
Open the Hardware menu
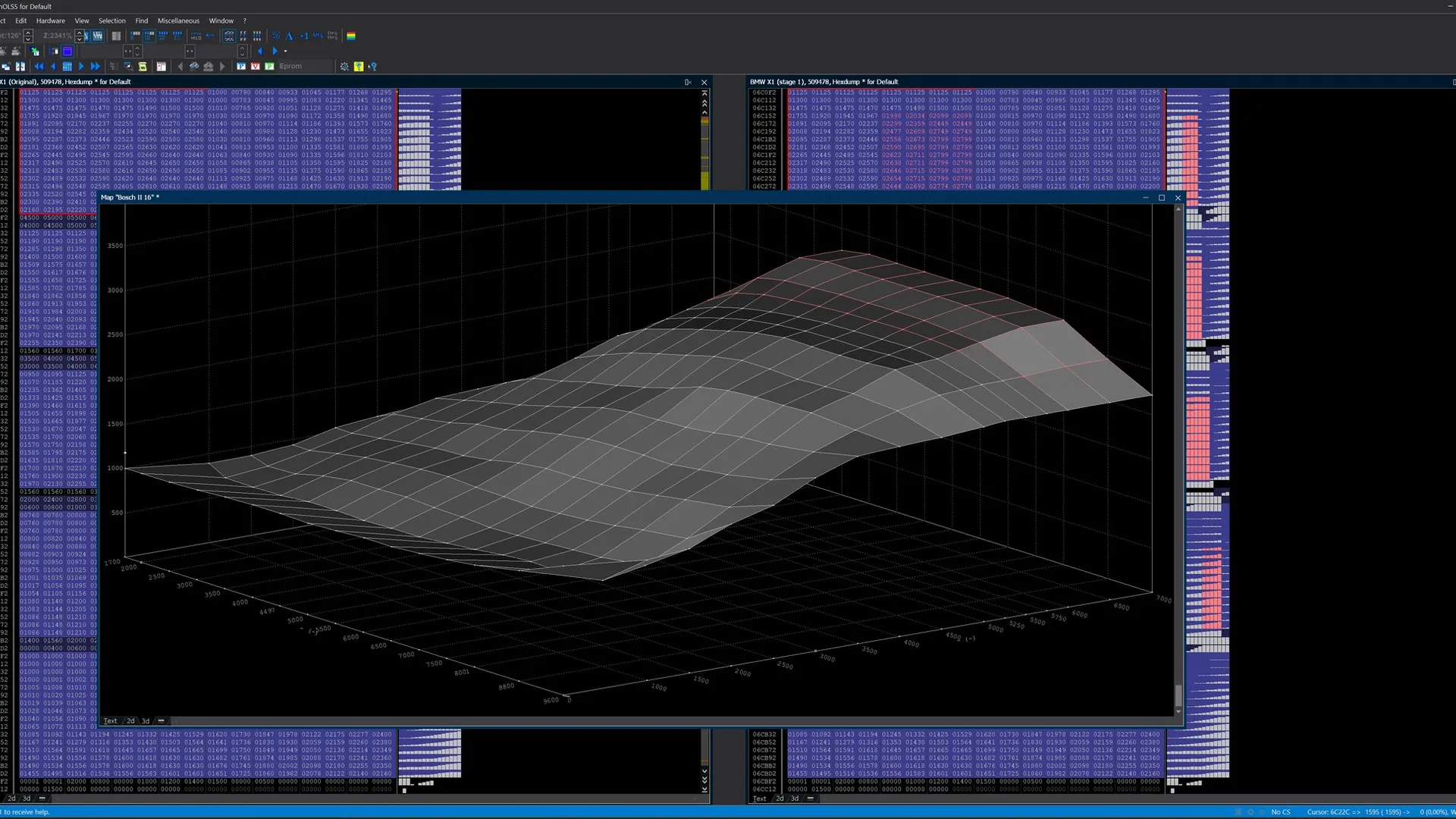(51, 20)
